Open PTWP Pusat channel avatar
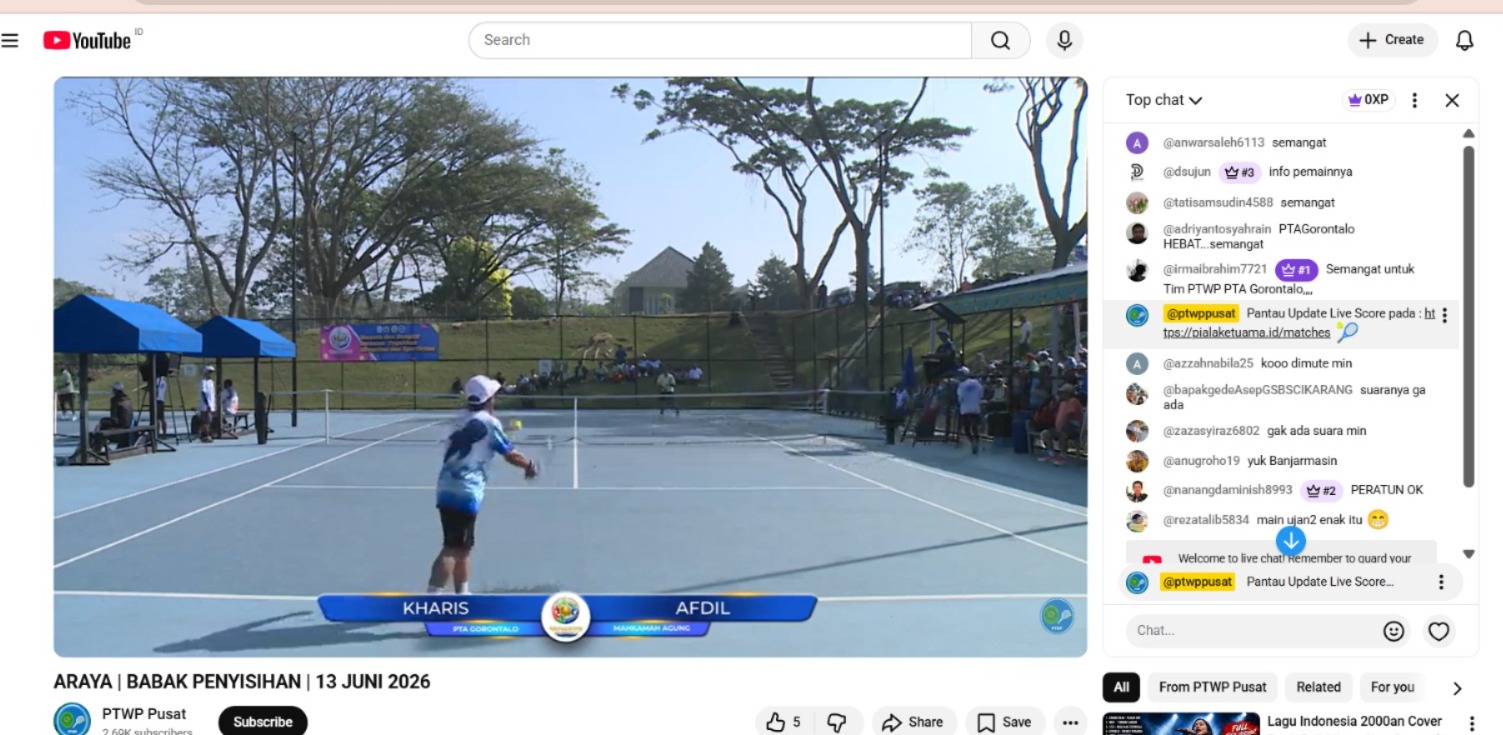 coord(72,720)
